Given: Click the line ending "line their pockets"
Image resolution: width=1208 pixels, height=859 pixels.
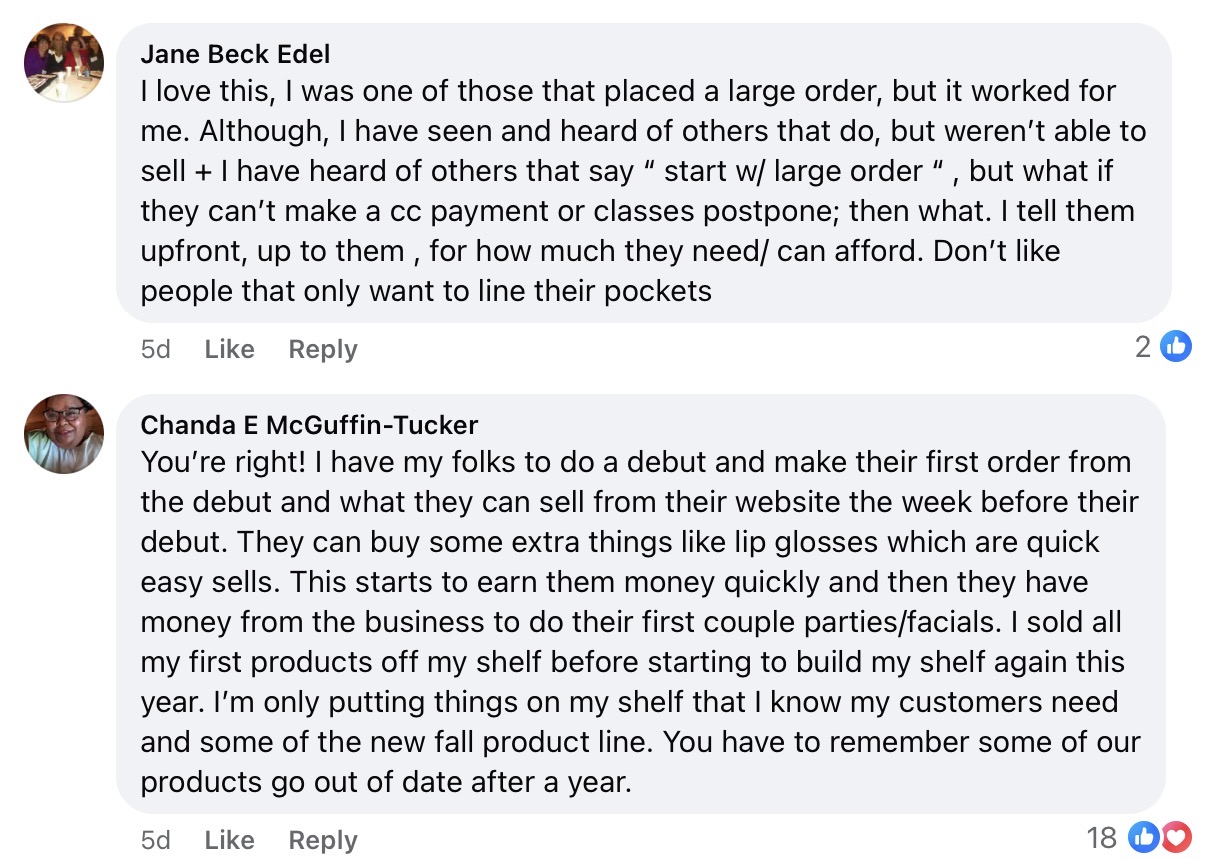Looking at the screenshot, I should point(426,291).
